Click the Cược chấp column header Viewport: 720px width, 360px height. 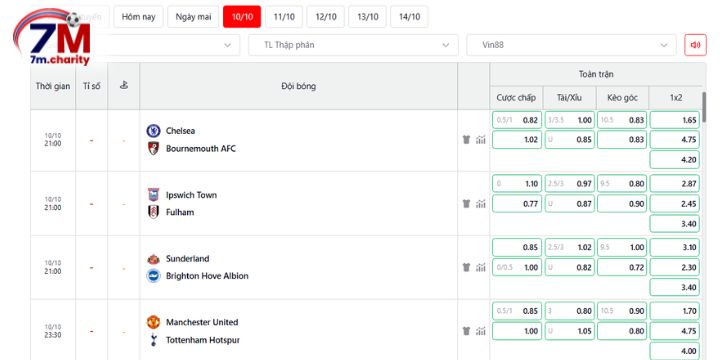pyautogui.click(x=516, y=97)
